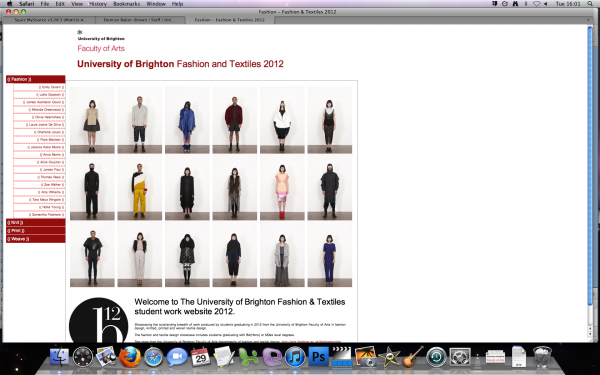This screenshot has height=375, width=600.
Task: Open iChat from the Dock
Action: [177, 357]
